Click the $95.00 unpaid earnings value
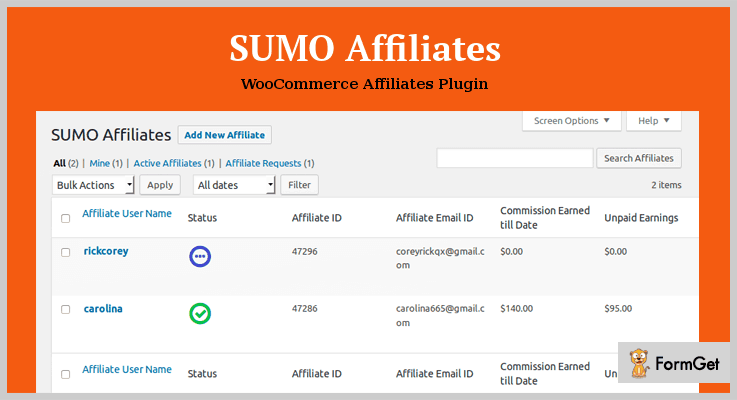 618,309
